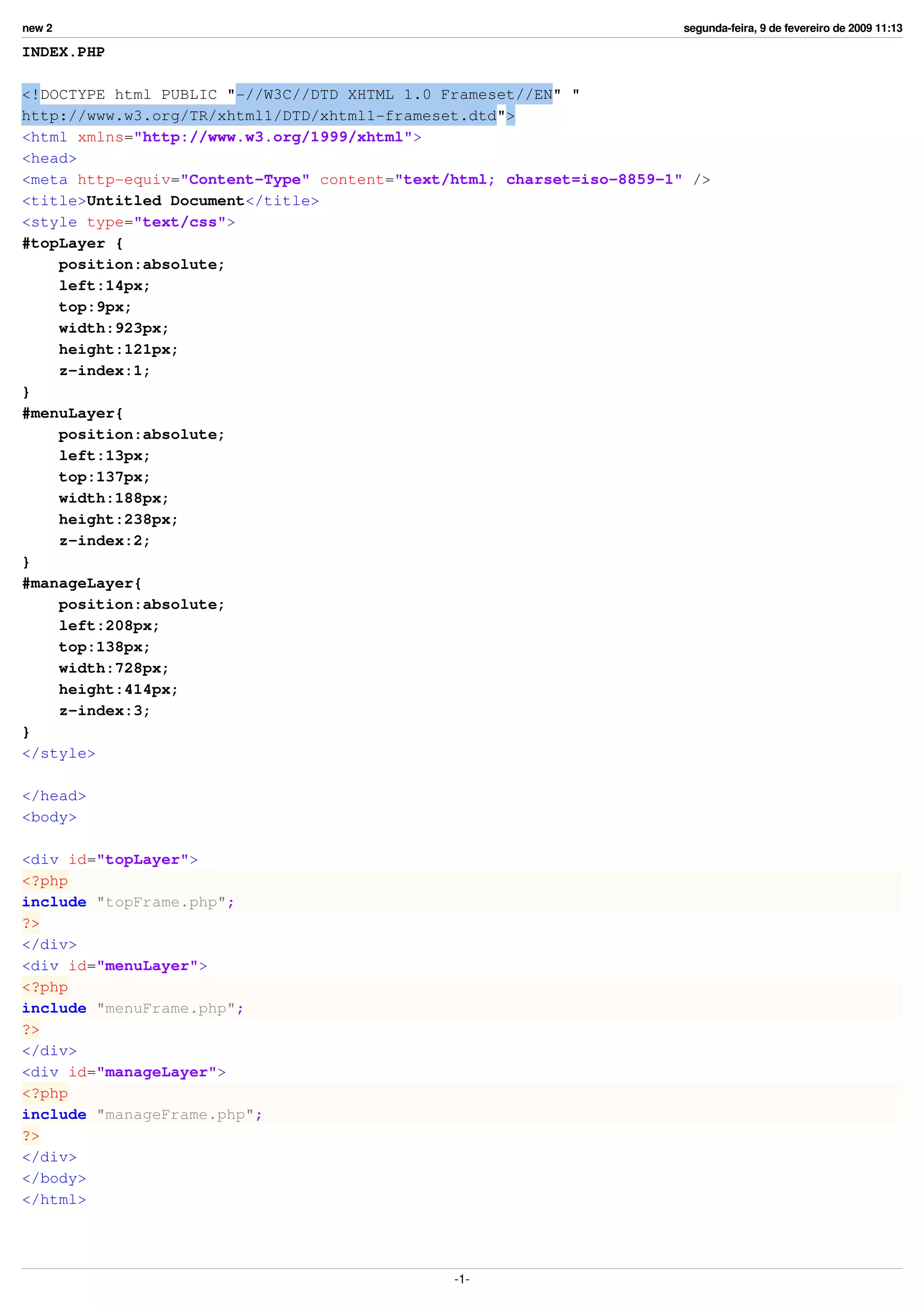The height and width of the screenshot is (1308, 924).
Task: Click the #menuLayer selector line
Action: (72, 413)
